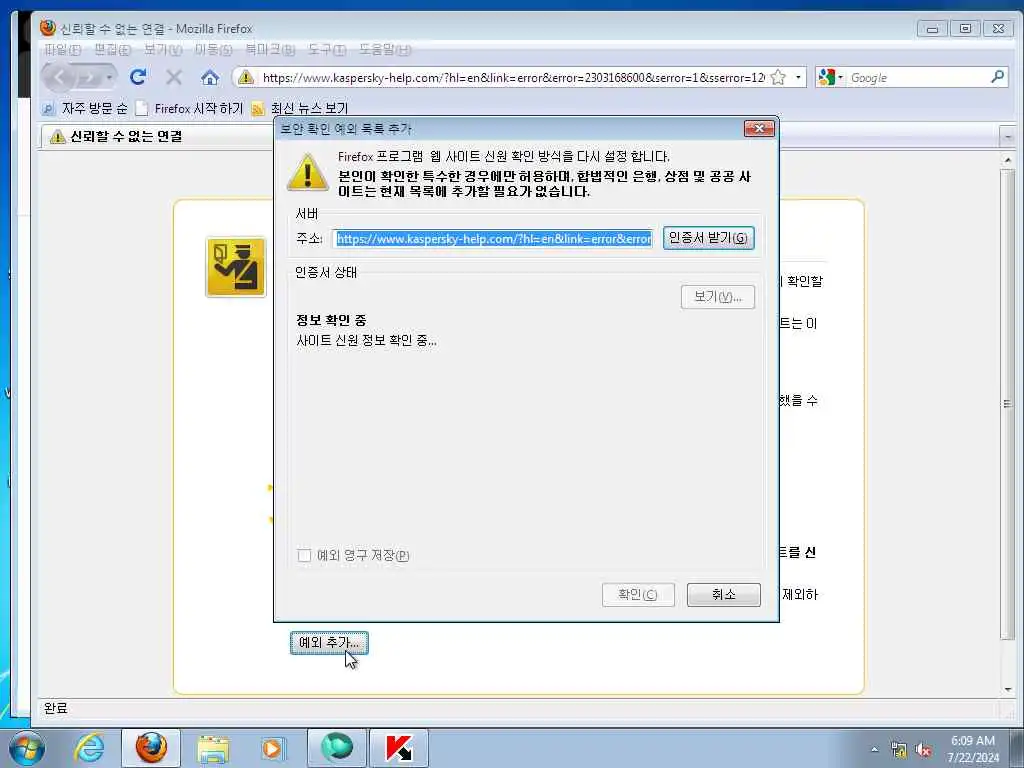This screenshot has width=1024, height=768.
Task: Click the 인증서 받기 button
Action: click(x=709, y=238)
